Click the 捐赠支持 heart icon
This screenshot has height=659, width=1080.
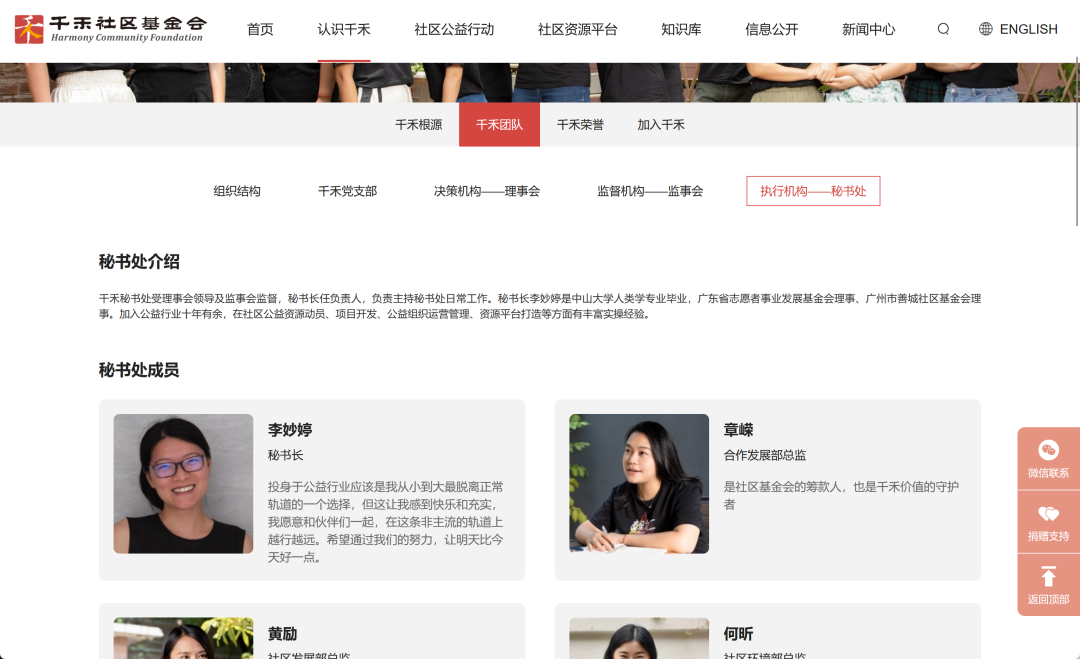coord(1048,514)
